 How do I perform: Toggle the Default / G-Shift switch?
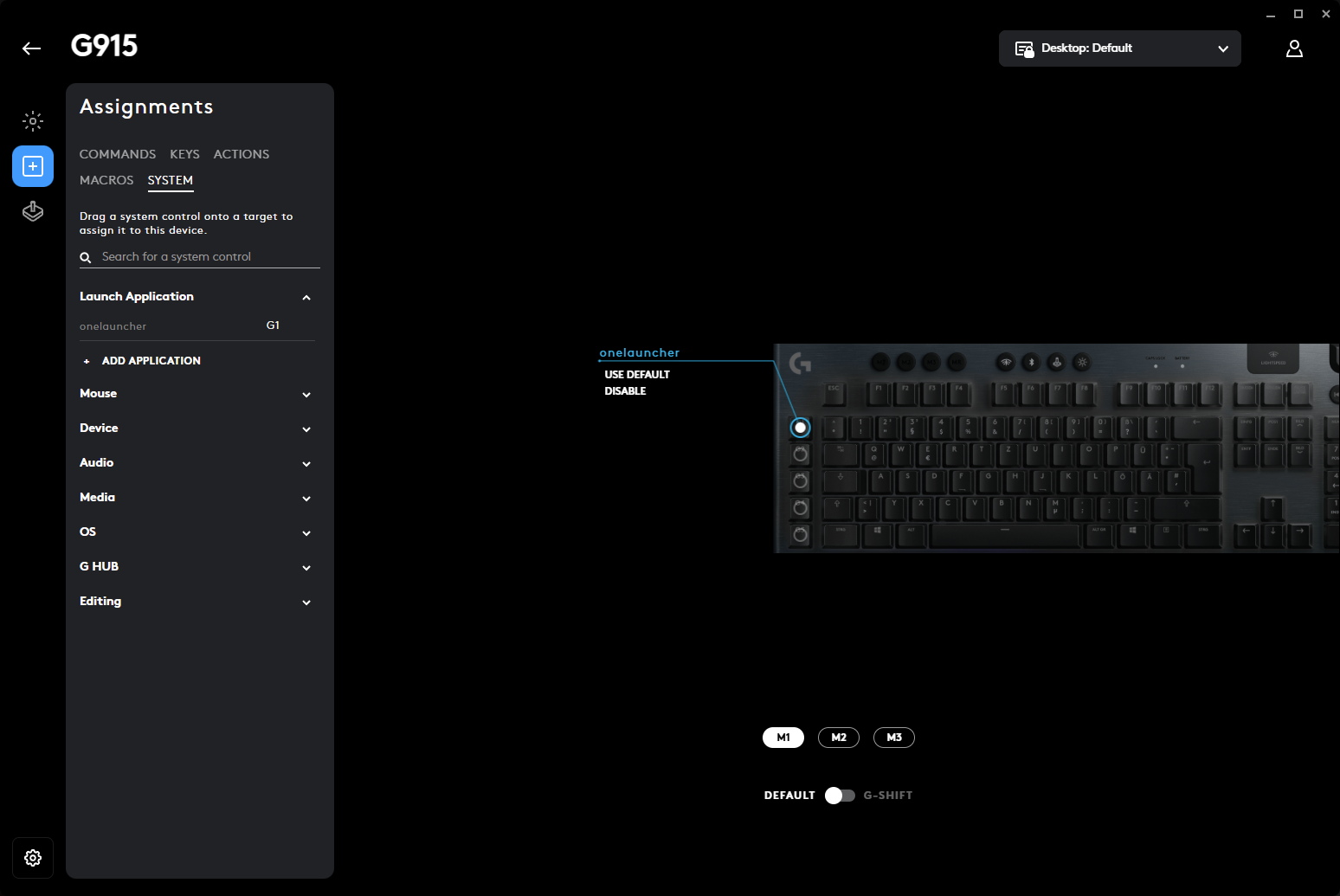[840, 796]
